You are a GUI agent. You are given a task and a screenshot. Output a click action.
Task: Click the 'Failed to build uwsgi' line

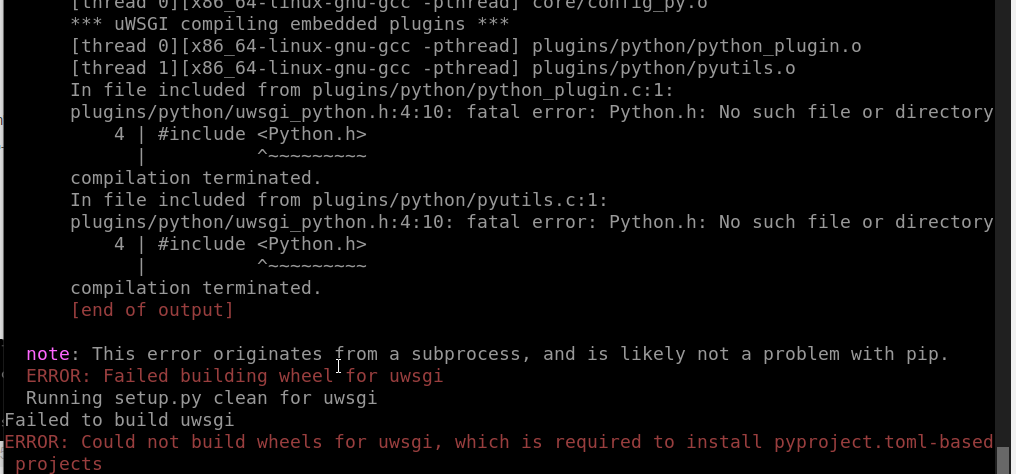119,420
